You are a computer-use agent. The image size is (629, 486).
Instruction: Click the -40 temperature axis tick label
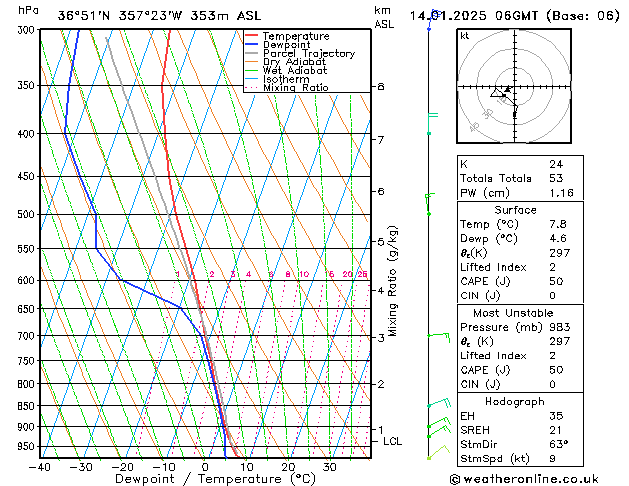(40, 467)
